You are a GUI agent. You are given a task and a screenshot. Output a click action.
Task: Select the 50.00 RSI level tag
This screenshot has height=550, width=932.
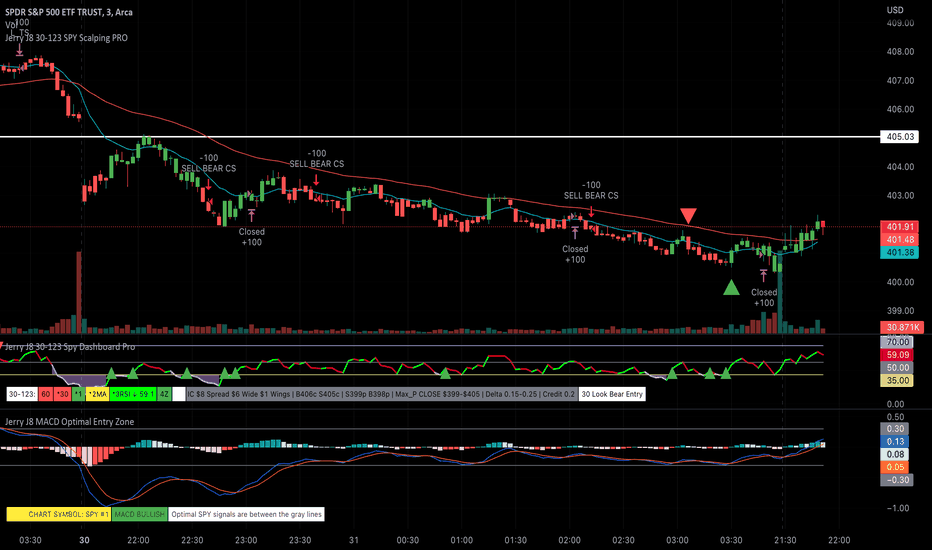click(x=898, y=367)
